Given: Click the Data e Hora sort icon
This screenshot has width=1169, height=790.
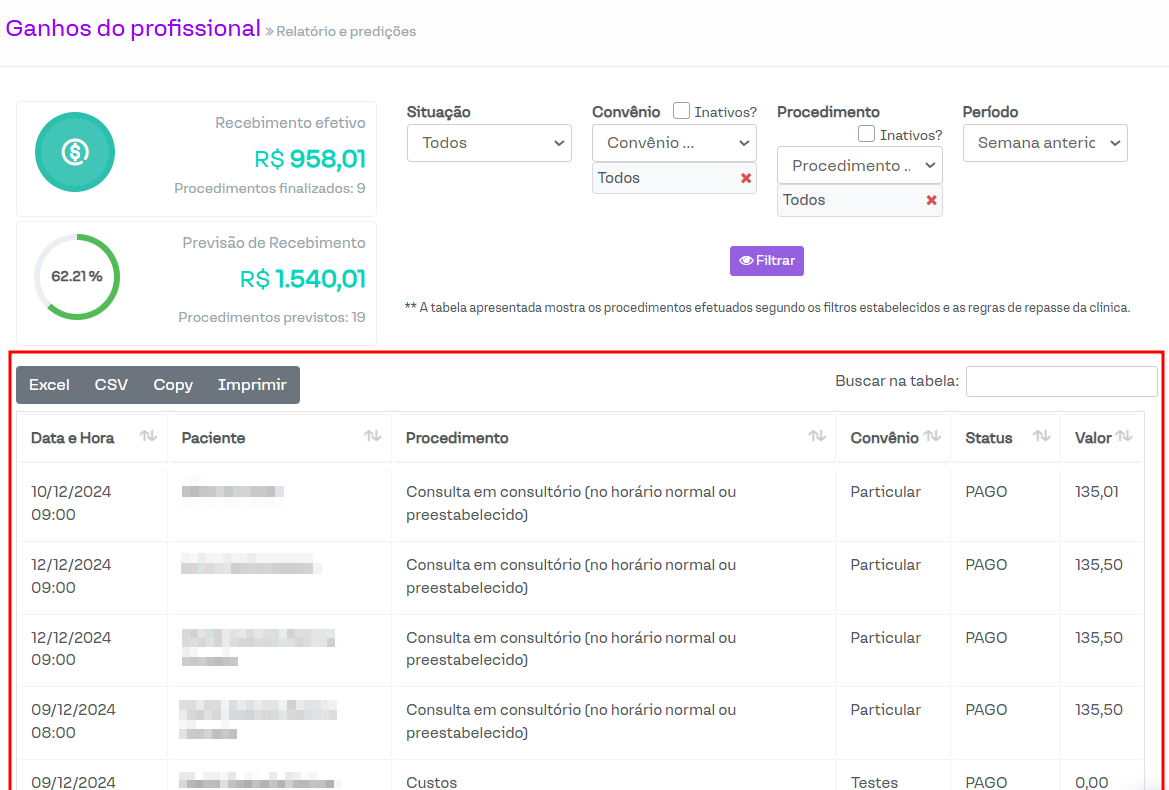Looking at the screenshot, I should coord(148,436).
